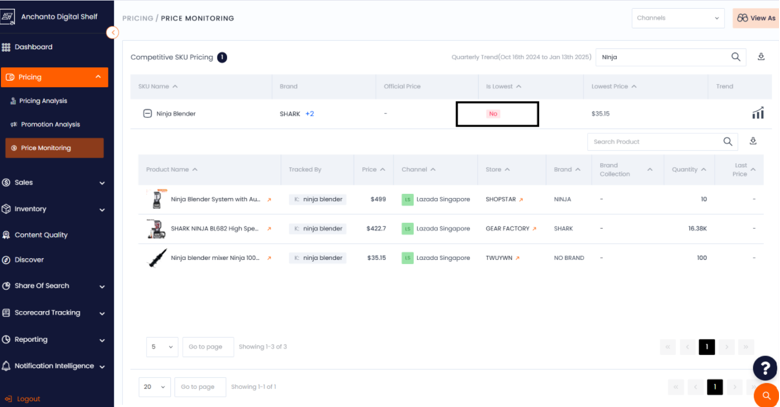Open Content Quality in sidebar
This screenshot has height=407, width=780.
41,235
